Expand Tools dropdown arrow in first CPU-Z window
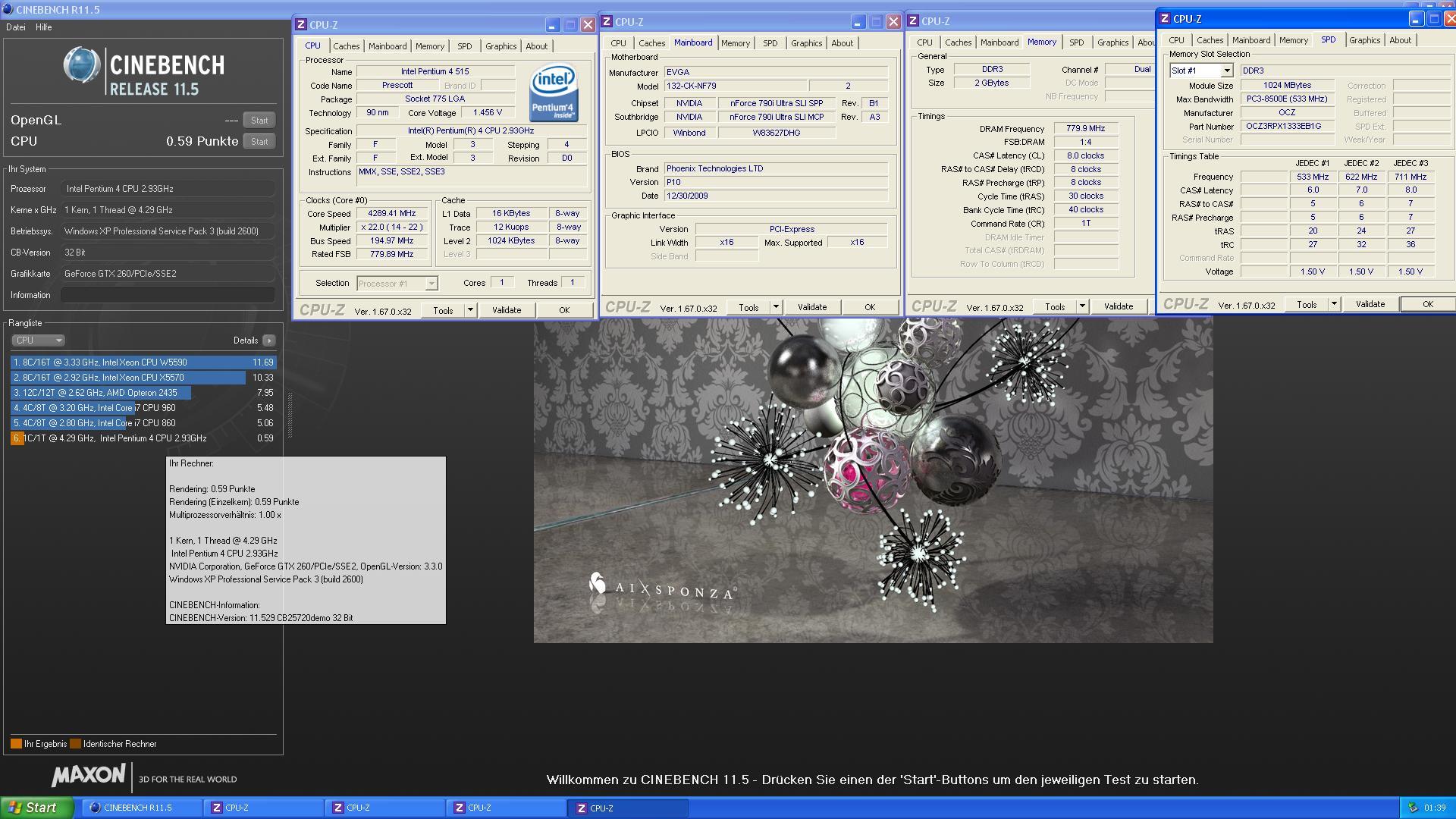This screenshot has height=819, width=1456. click(470, 310)
